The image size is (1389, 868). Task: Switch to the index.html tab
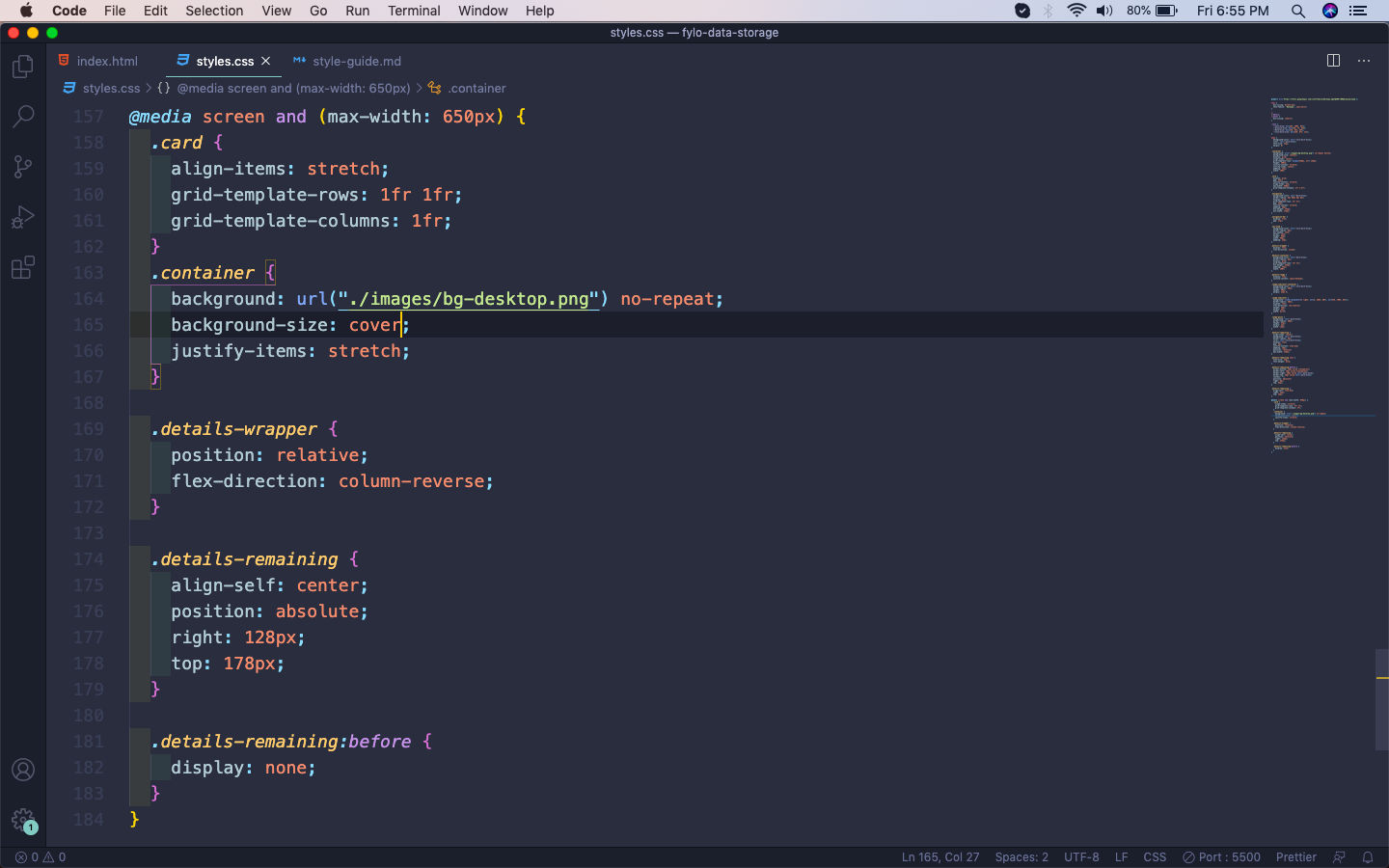click(98, 61)
